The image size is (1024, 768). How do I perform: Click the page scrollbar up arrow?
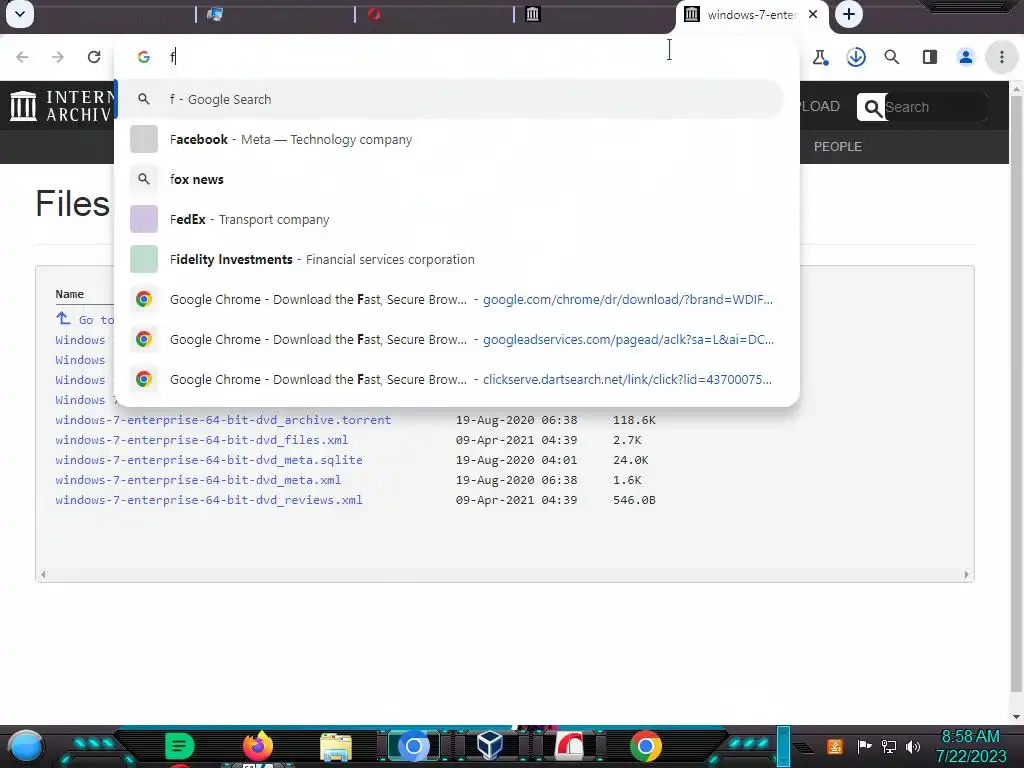pos(1016,88)
